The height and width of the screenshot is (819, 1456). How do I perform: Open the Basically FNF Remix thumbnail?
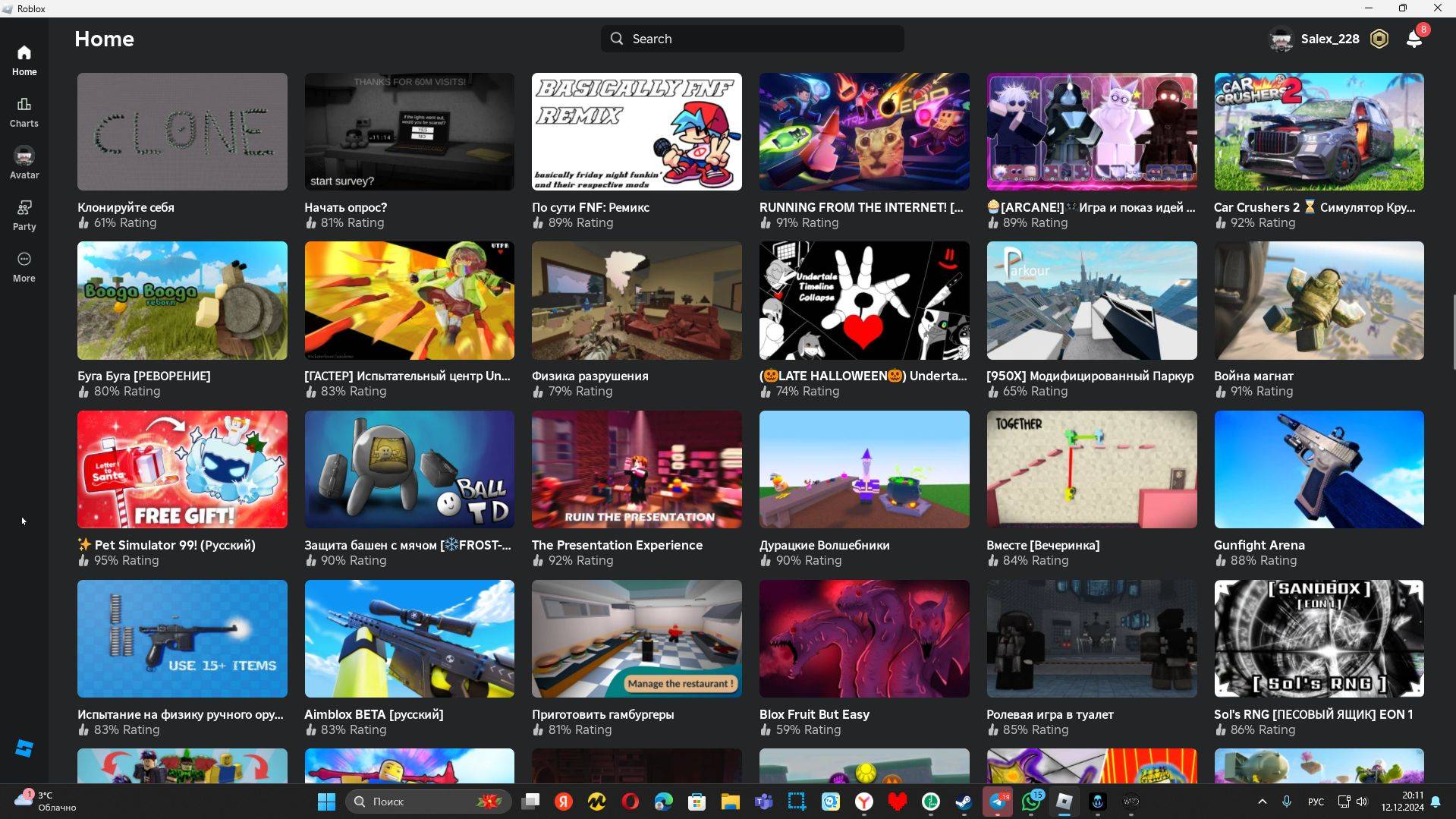[x=637, y=132]
